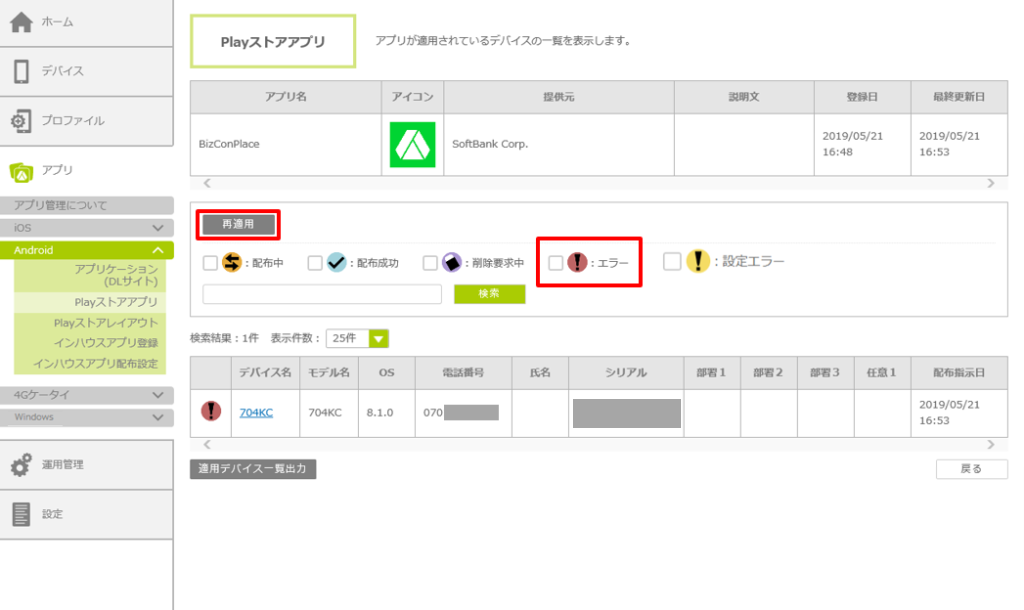Viewport: 1024px width, 610px height.
Task: Enable the 配布中 filter checkbox
Action: (x=210, y=263)
